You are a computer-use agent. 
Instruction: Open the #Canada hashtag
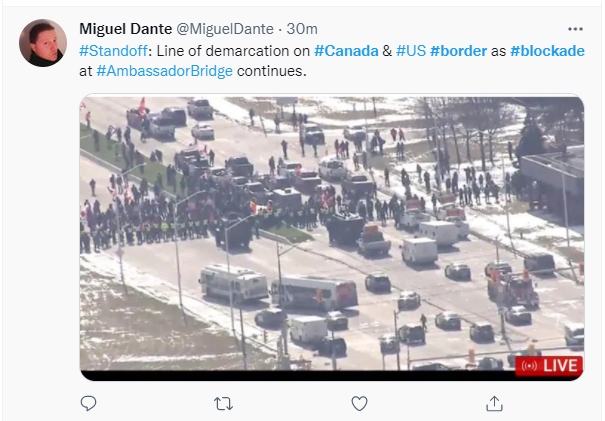pyautogui.click(x=346, y=51)
